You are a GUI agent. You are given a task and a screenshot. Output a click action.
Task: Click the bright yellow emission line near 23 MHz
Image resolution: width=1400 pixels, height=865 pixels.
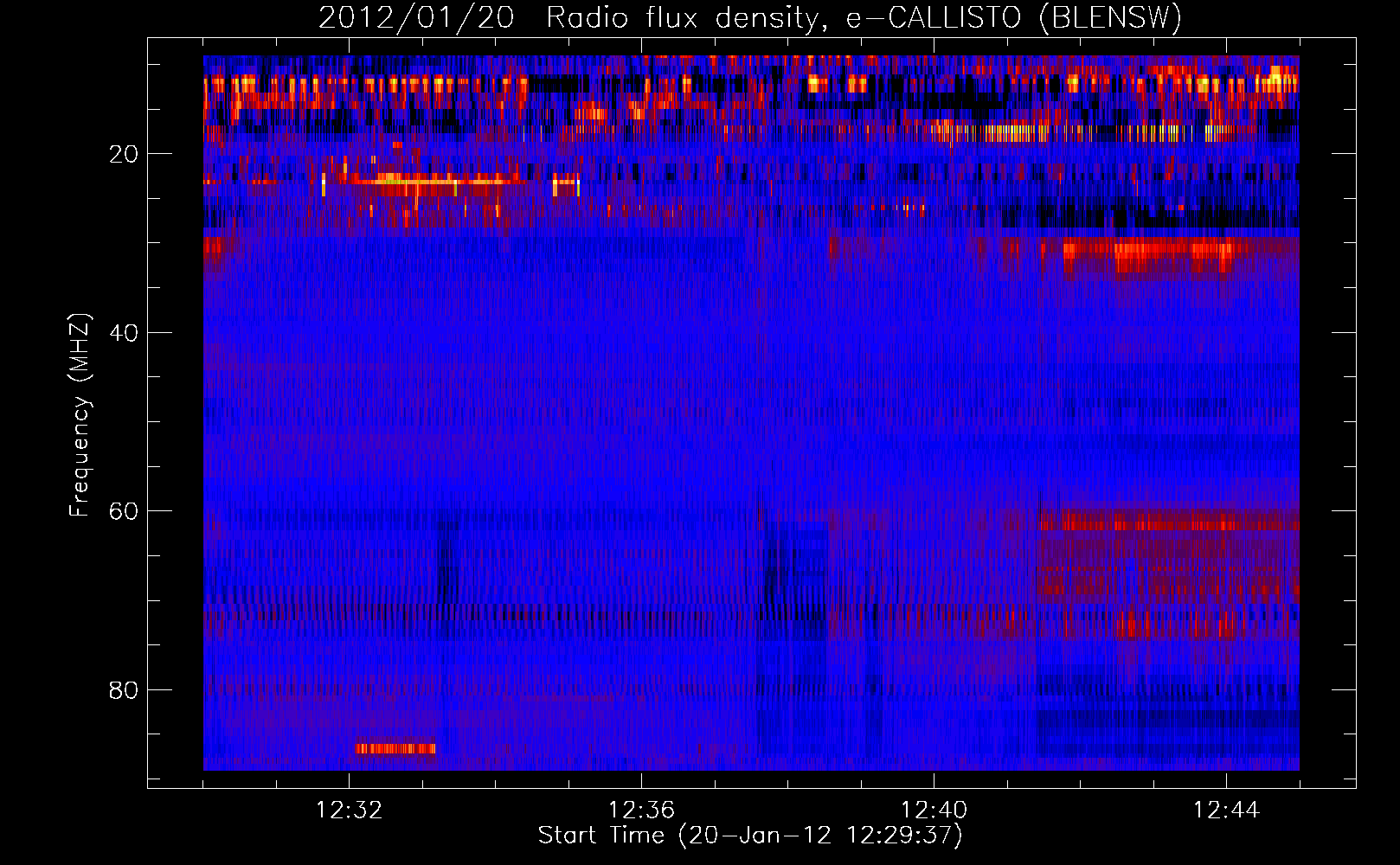[x=424, y=182]
